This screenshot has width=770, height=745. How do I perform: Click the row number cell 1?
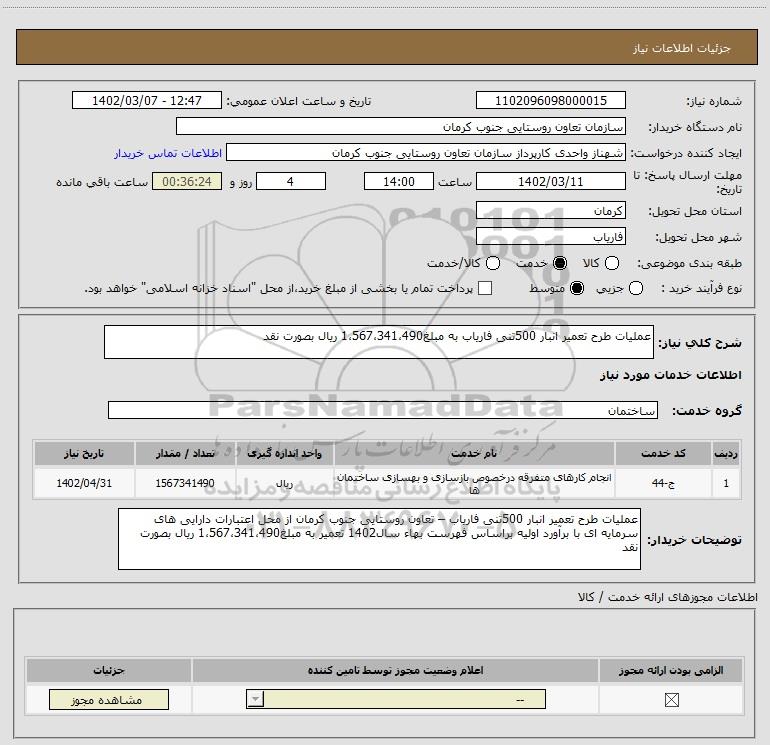click(x=726, y=483)
